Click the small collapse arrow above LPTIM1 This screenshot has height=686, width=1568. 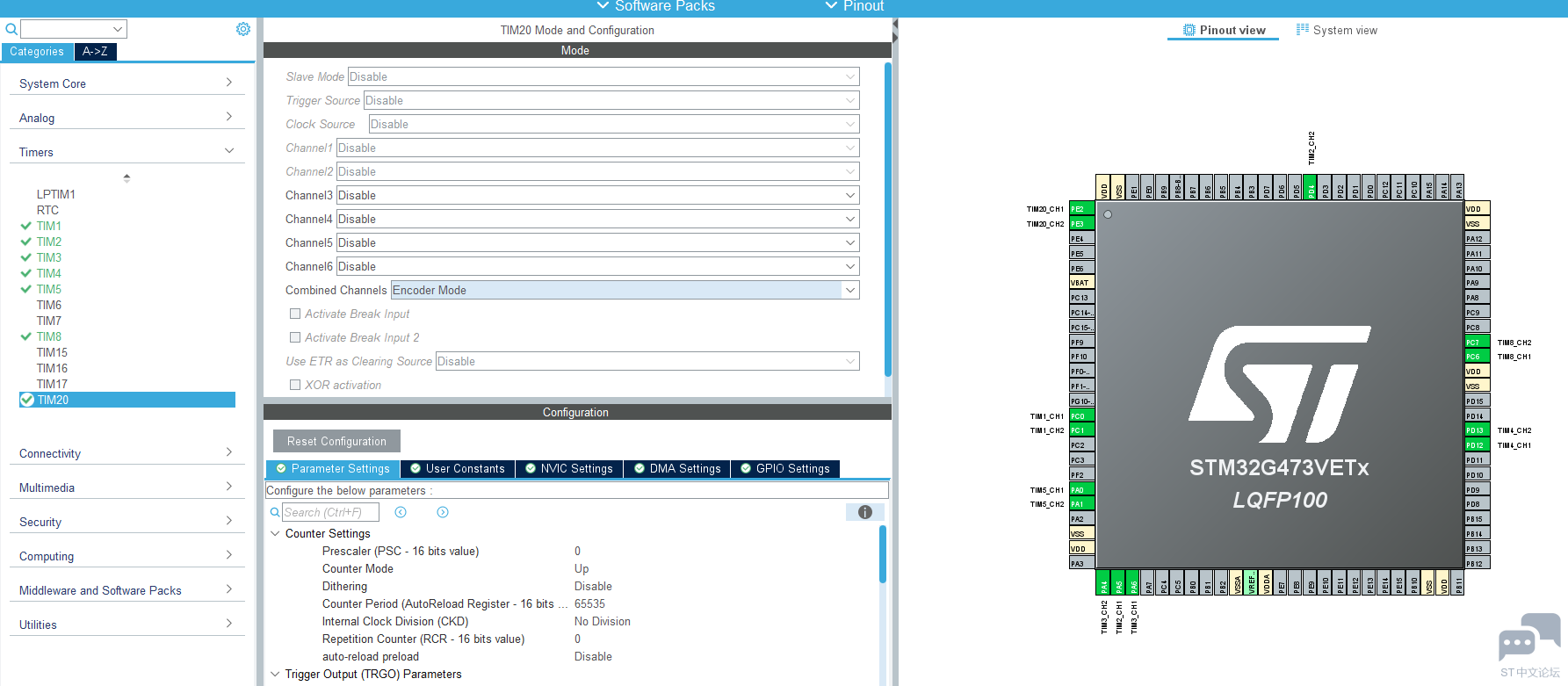[126, 177]
